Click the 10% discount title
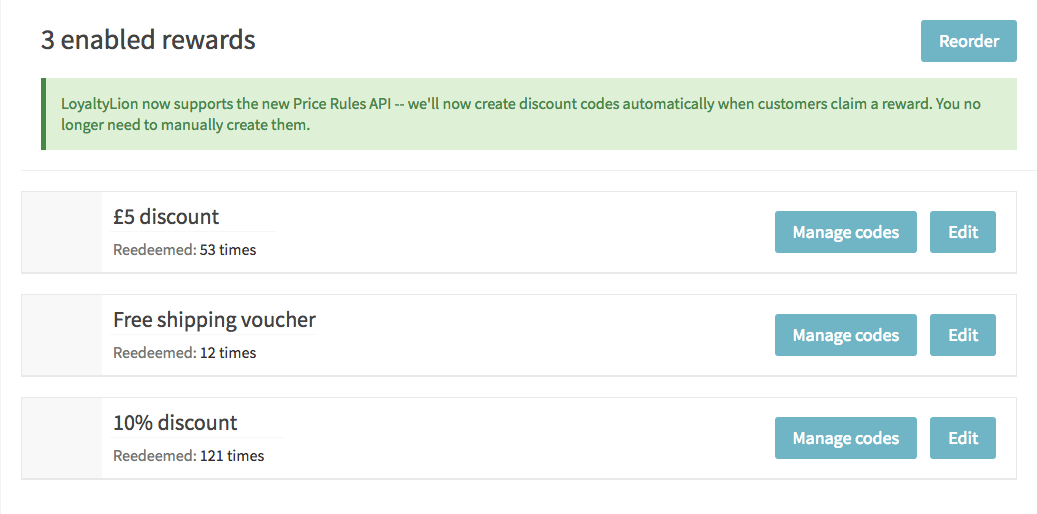 coord(175,423)
